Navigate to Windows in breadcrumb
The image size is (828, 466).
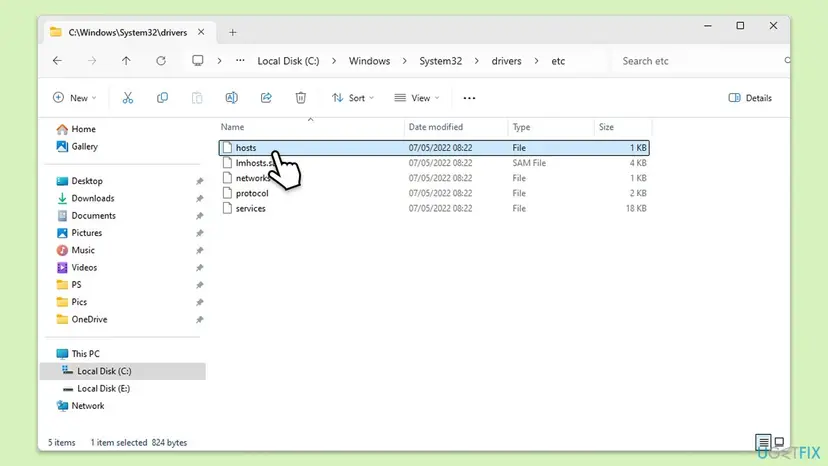(x=369, y=61)
